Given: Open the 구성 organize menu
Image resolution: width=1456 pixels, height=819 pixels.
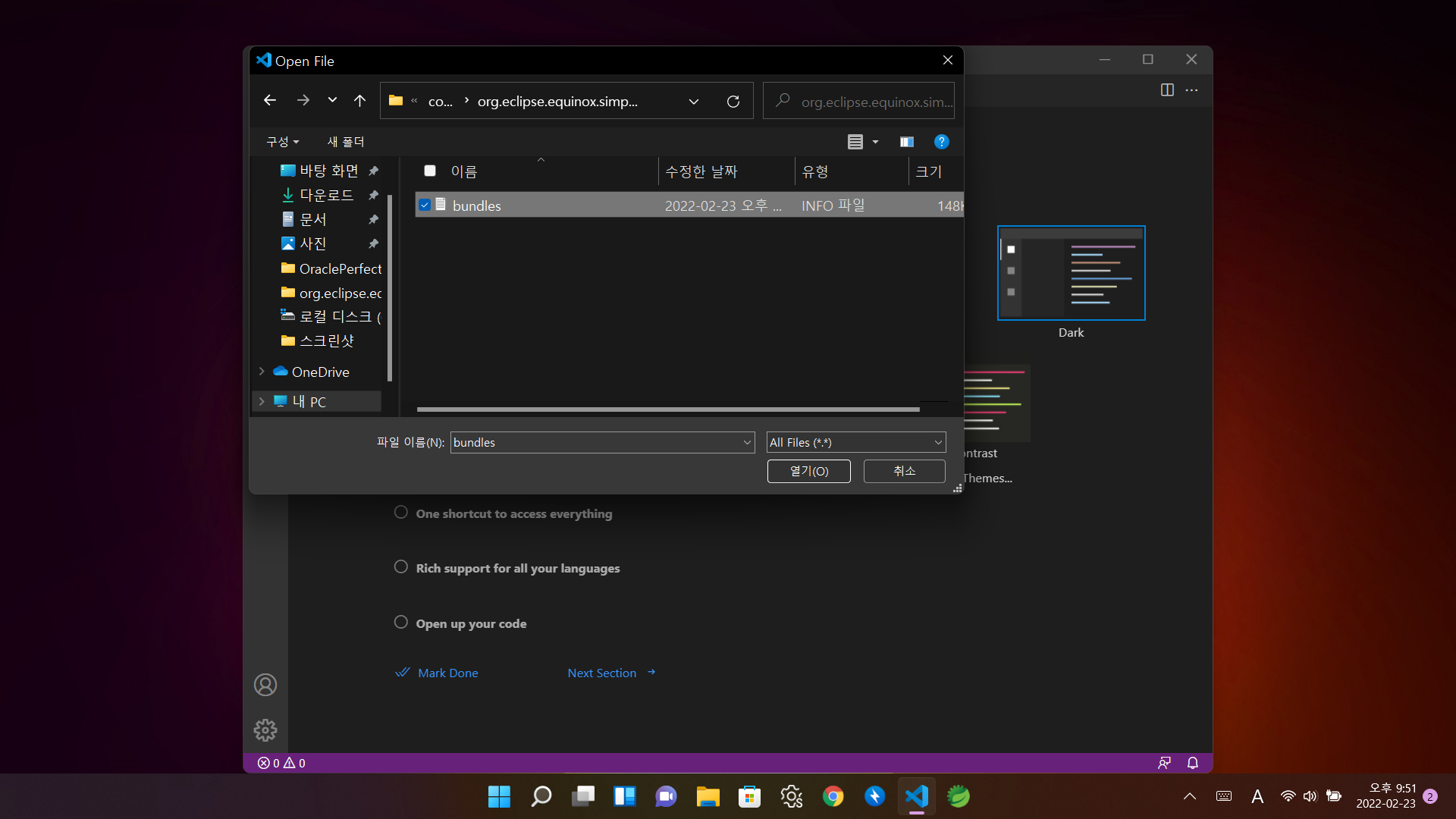Looking at the screenshot, I should [x=282, y=142].
